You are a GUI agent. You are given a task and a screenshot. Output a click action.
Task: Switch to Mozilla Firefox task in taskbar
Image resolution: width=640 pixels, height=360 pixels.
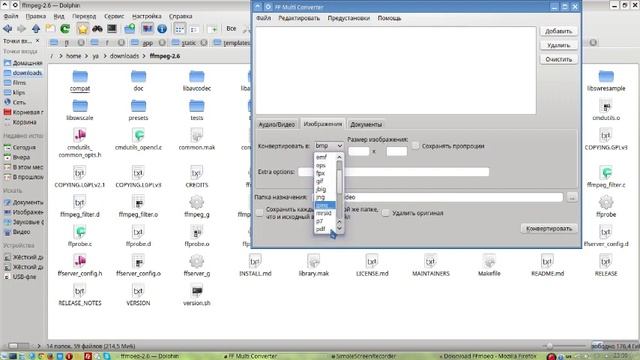[488, 356]
